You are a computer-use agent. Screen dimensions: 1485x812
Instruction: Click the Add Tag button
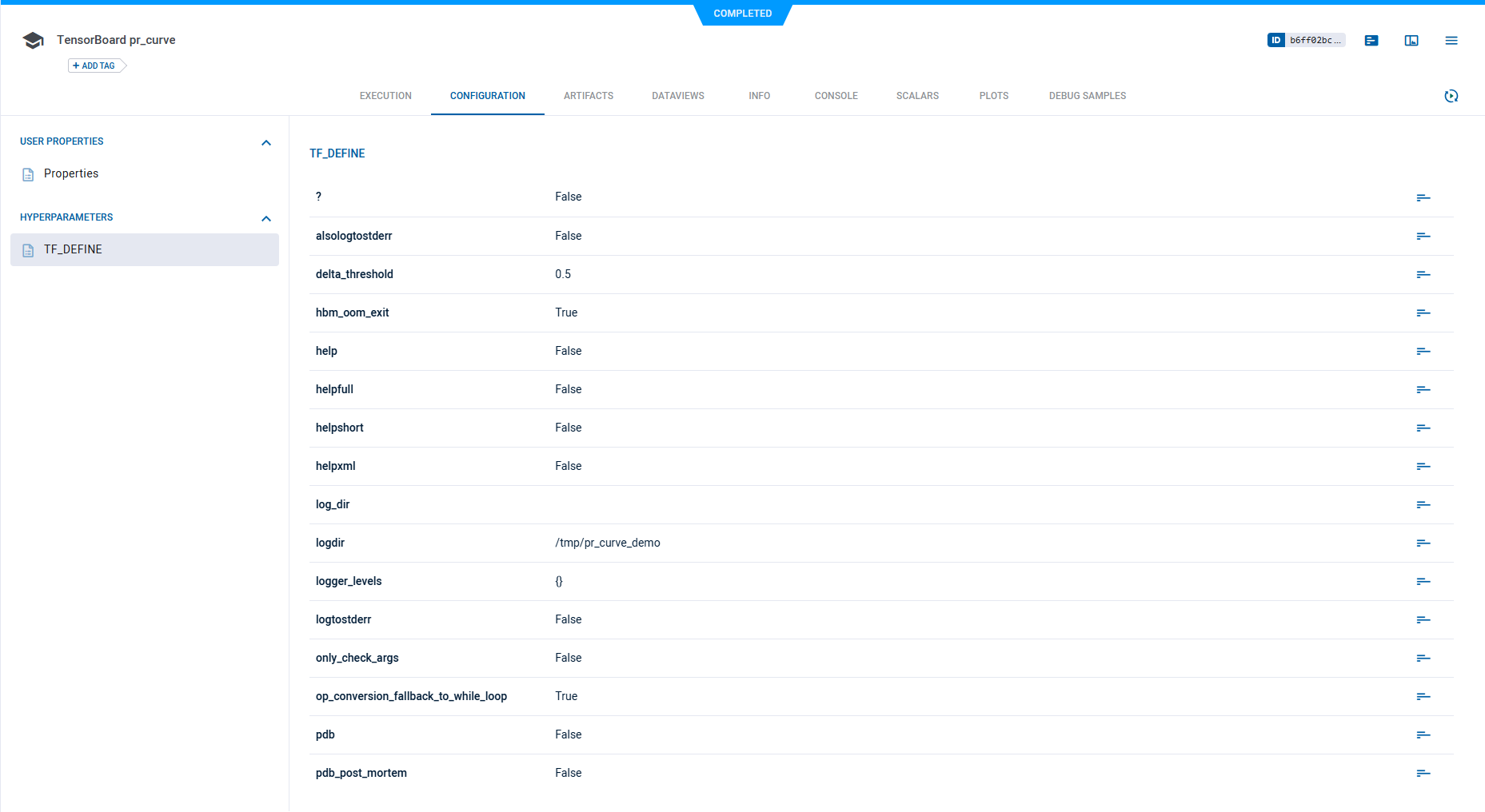pos(95,66)
